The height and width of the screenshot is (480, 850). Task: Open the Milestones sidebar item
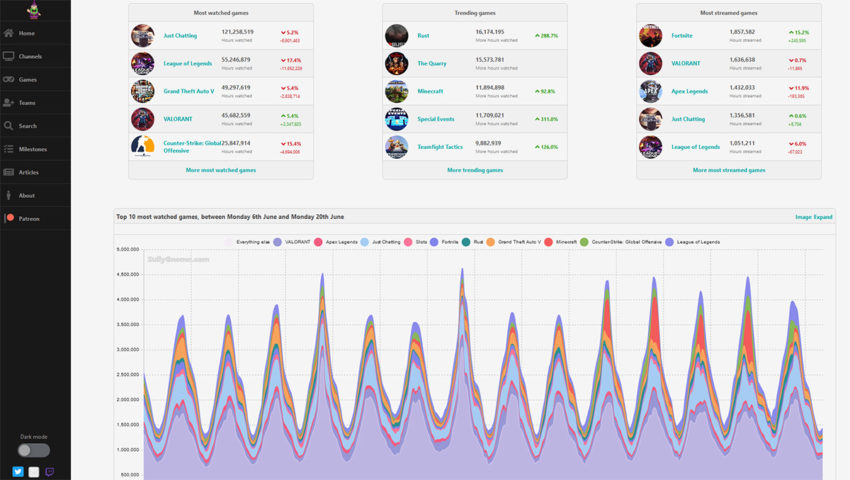tap(35, 149)
